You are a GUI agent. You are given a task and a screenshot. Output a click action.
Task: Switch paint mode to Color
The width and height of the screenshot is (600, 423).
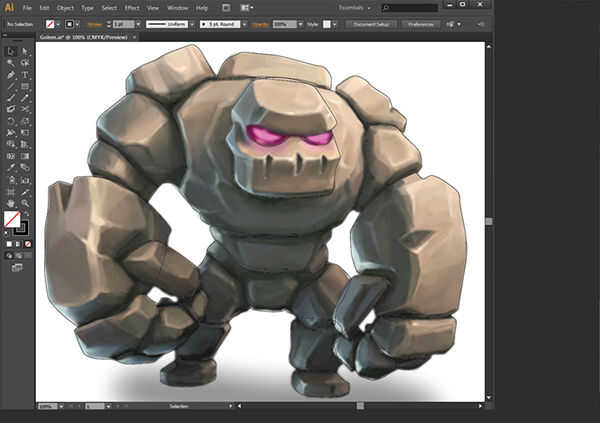click(9, 244)
